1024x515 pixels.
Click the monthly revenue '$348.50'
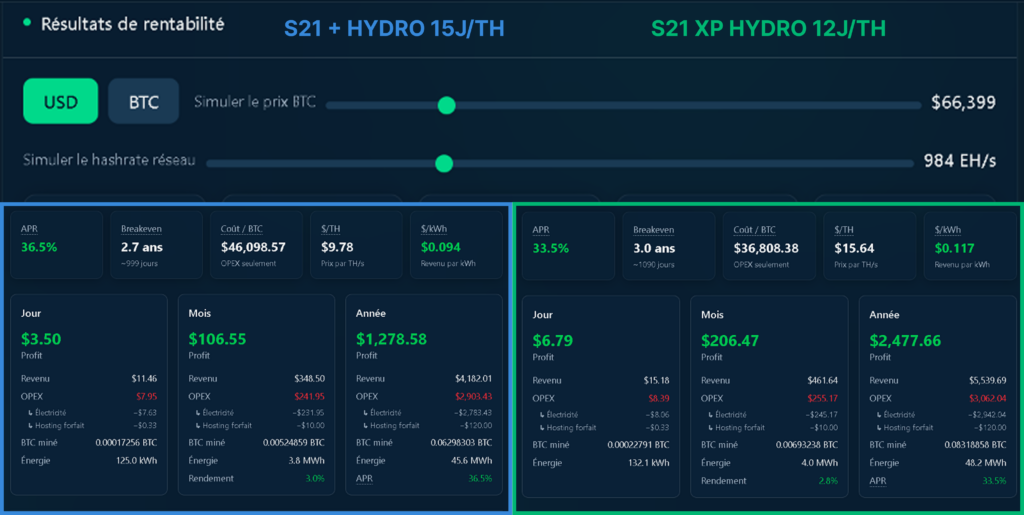[x=310, y=379]
